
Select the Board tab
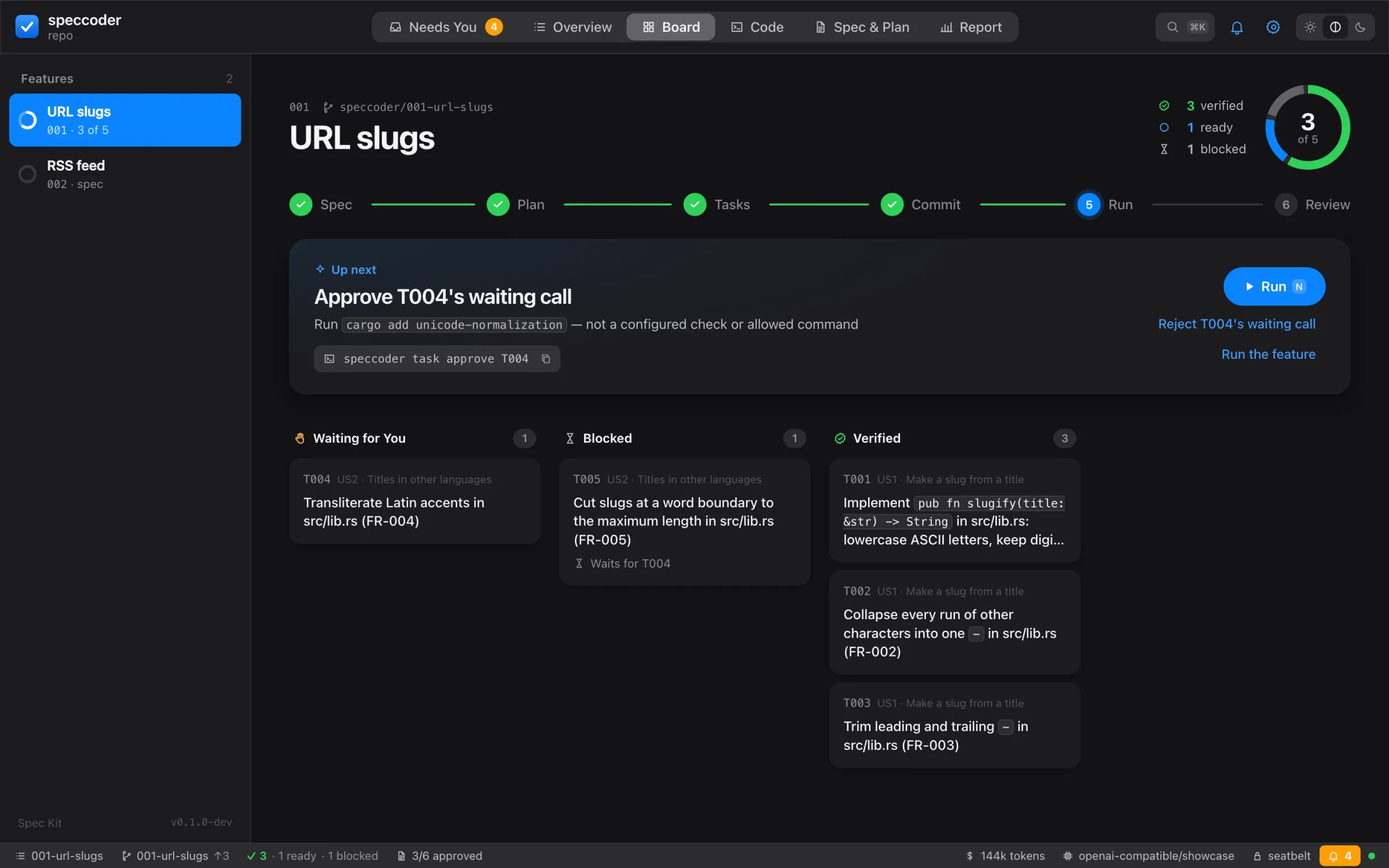click(671, 27)
